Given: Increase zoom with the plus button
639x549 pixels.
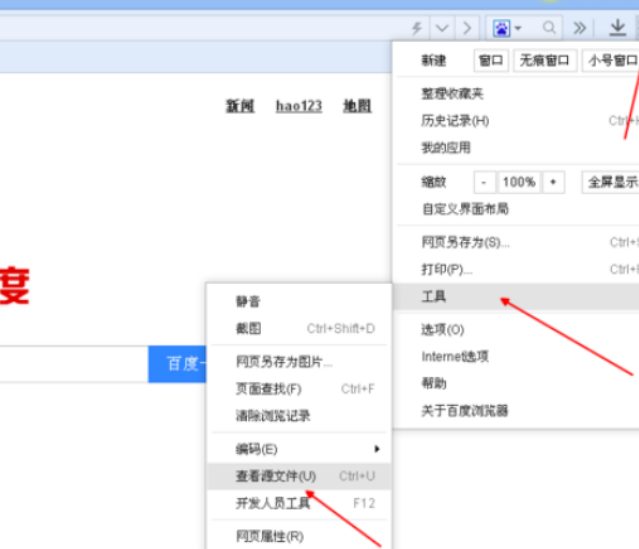Looking at the screenshot, I should click(x=553, y=182).
